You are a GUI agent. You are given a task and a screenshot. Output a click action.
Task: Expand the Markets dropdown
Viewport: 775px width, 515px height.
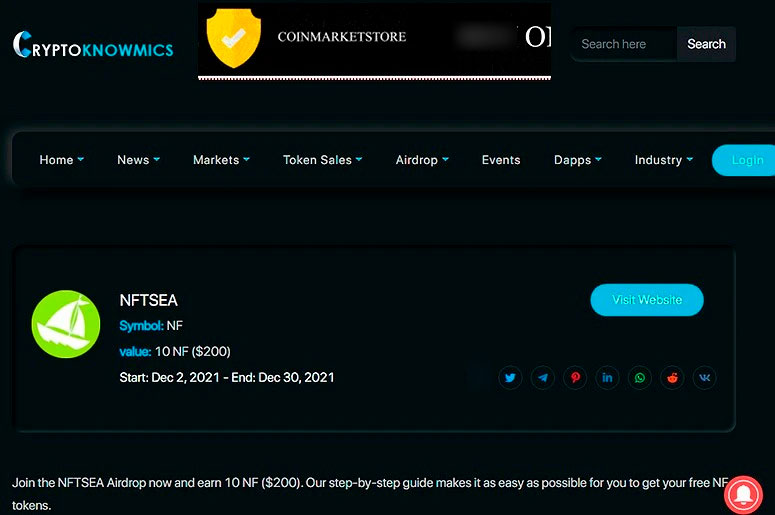221,160
